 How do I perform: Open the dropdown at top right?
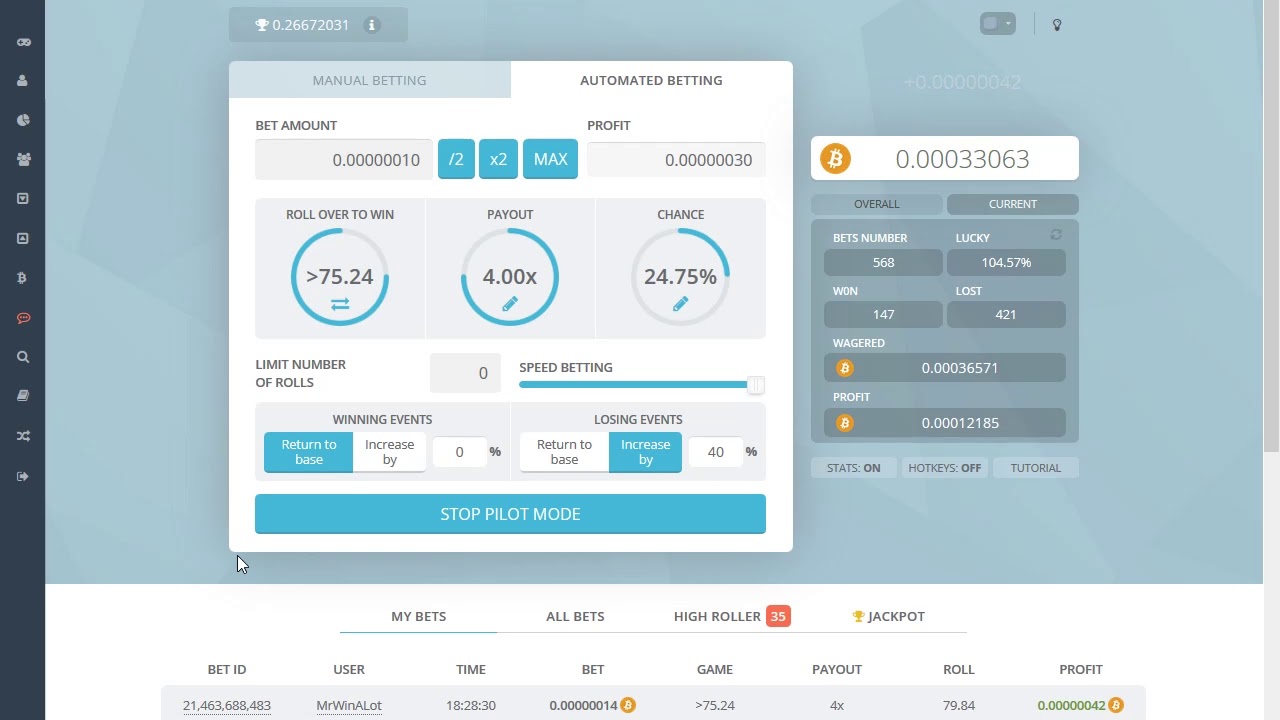point(998,24)
